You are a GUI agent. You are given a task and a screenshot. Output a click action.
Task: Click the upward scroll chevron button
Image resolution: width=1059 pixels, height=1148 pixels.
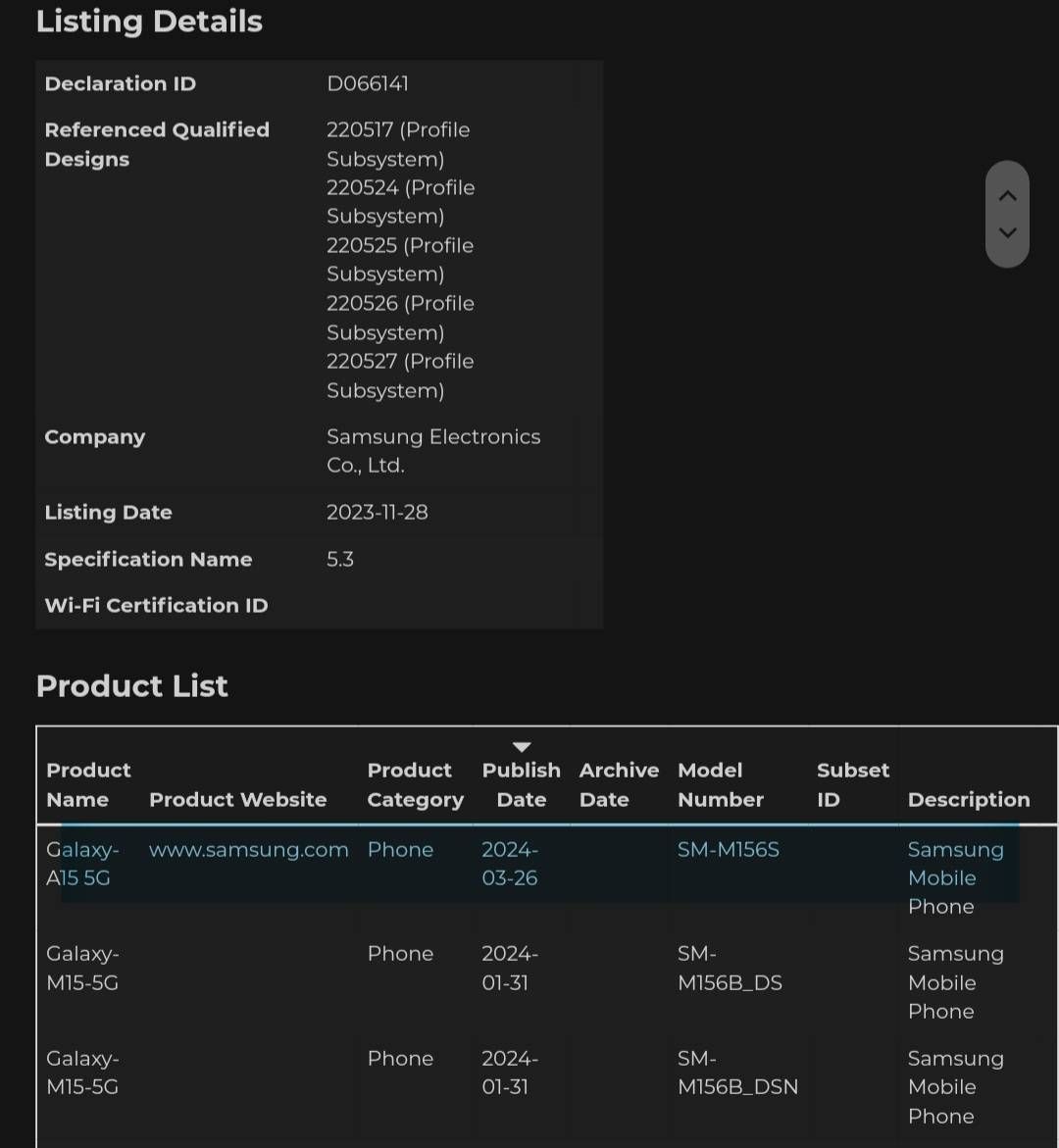click(x=1007, y=195)
